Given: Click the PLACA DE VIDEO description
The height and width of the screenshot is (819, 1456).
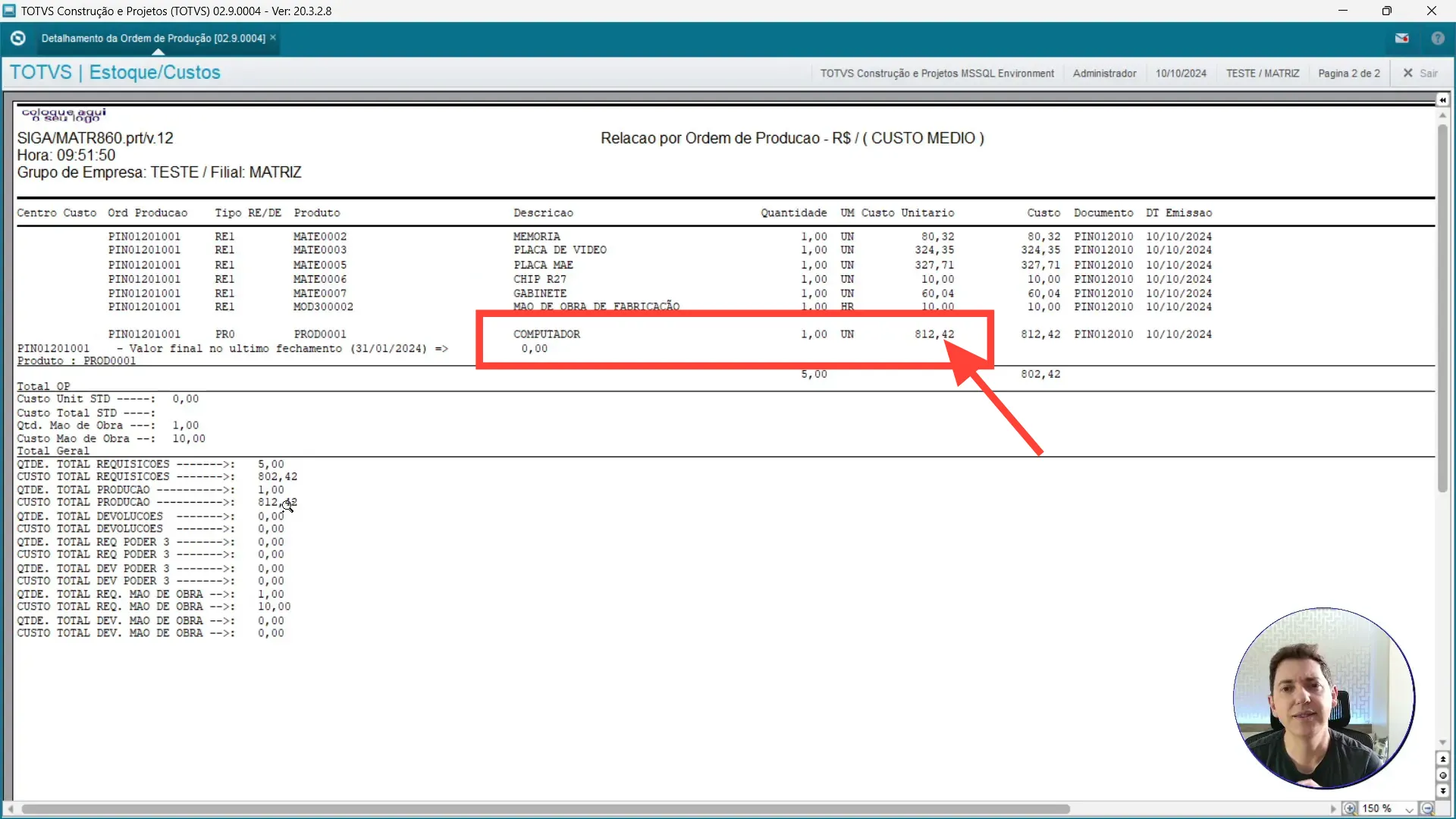Looking at the screenshot, I should (x=560, y=250).
